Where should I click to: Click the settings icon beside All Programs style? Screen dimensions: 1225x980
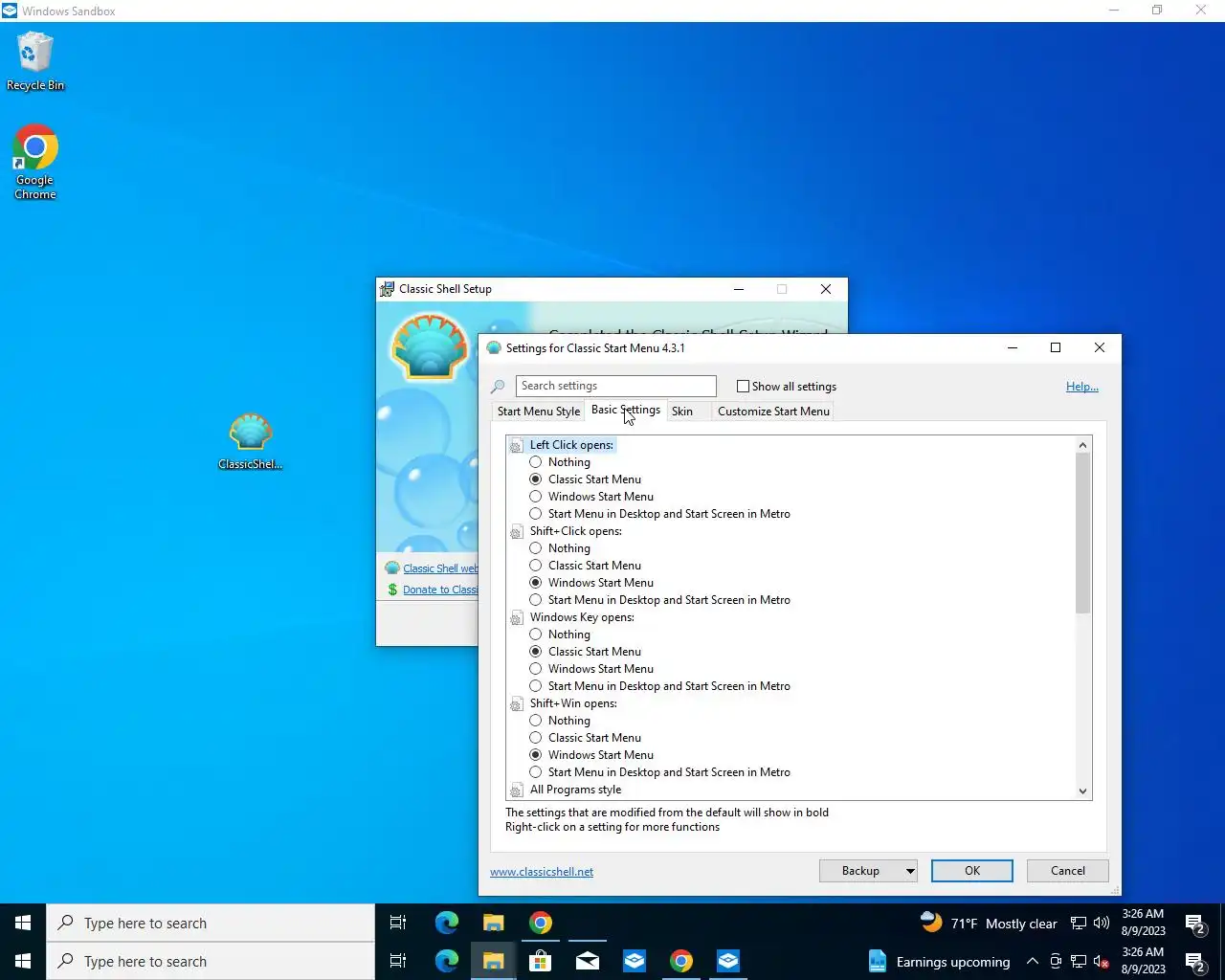point(517,790)
